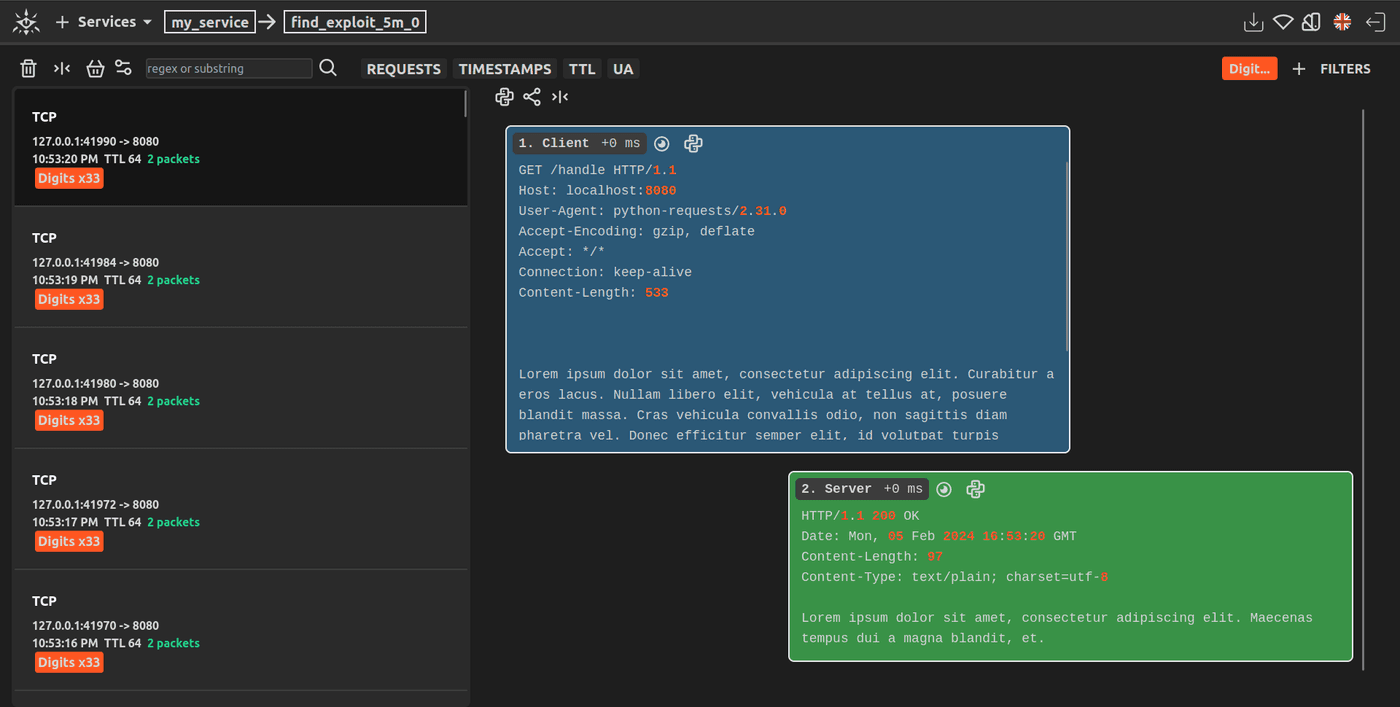This screenshot has height=707, width=1400.
Task: Open the color theme swatches icon
Action: coord(1312,22)
